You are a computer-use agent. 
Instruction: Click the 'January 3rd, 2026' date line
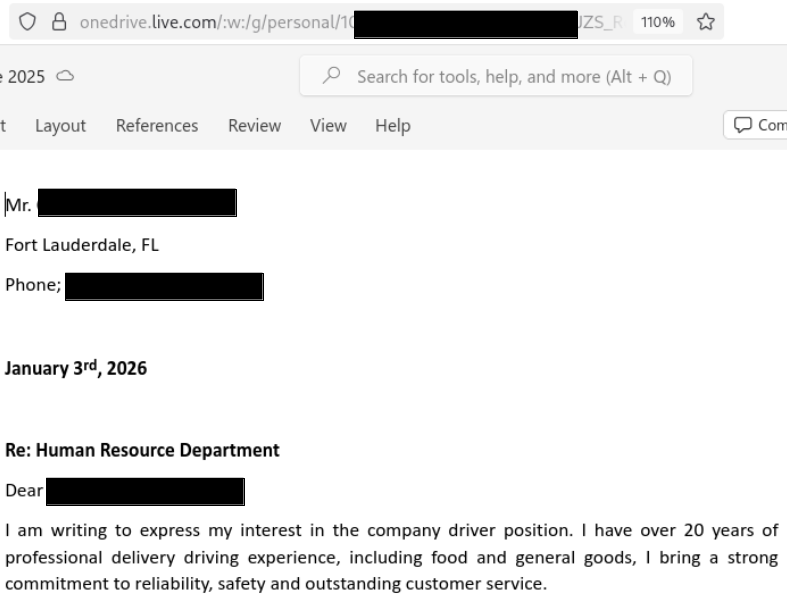[x=75, y=368]
